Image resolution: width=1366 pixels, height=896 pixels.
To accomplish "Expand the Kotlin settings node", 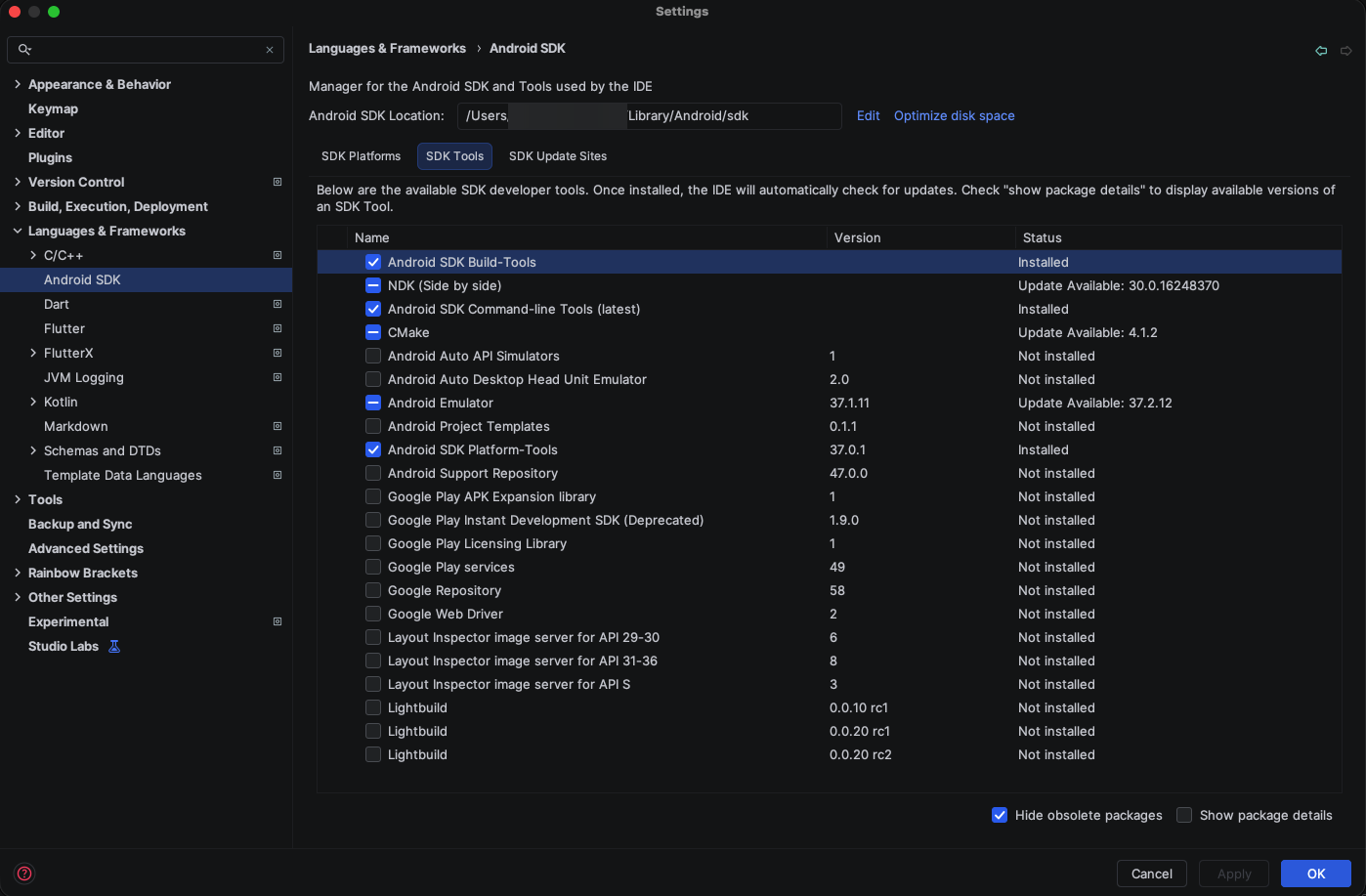I will [33, 402].
